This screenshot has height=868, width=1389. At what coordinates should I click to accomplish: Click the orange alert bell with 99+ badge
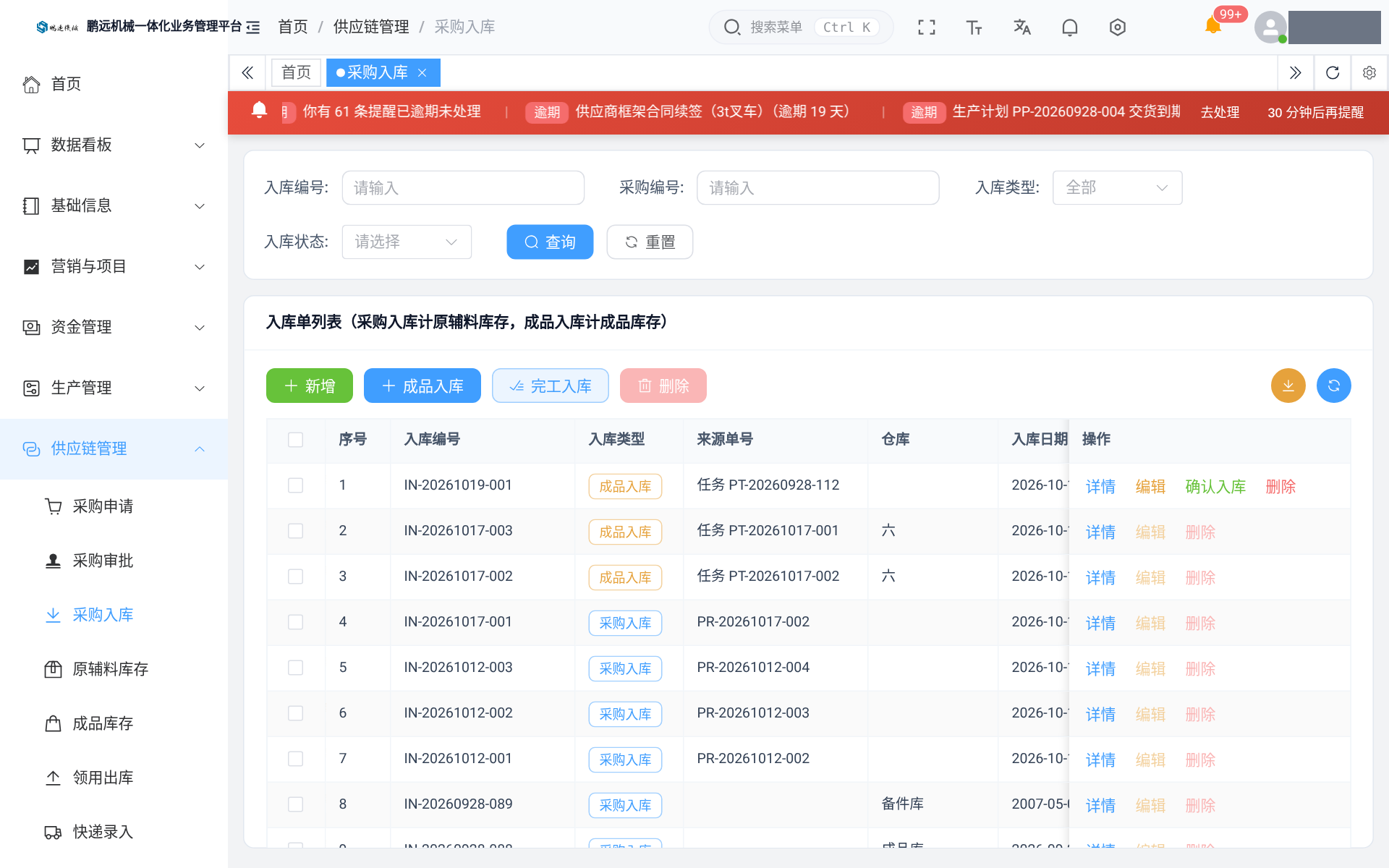1213,26
